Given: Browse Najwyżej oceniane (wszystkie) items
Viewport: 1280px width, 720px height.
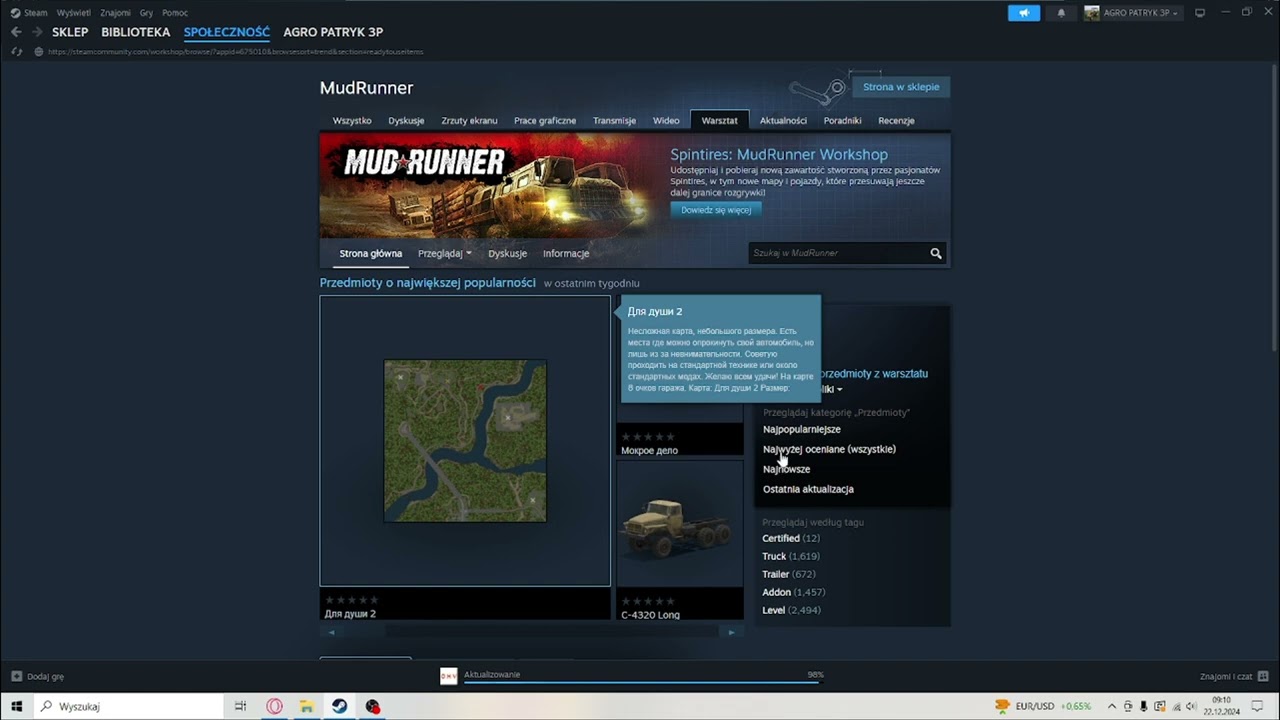Looking at the screenshot, I should click(829, 449).
